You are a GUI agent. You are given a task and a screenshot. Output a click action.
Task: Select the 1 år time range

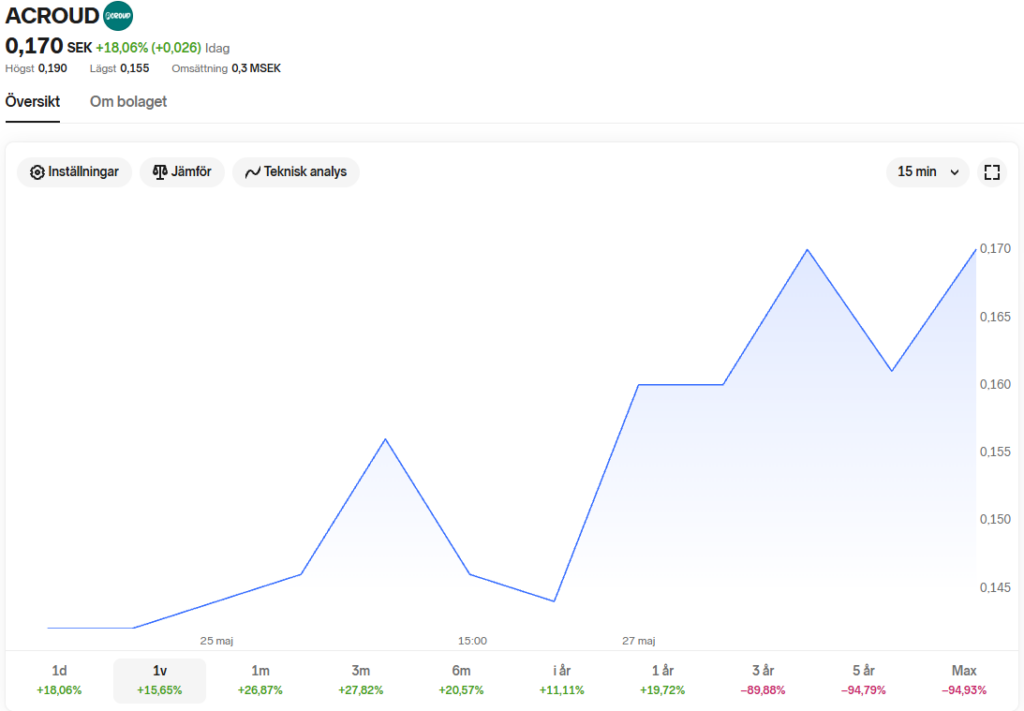click(663, 680)
